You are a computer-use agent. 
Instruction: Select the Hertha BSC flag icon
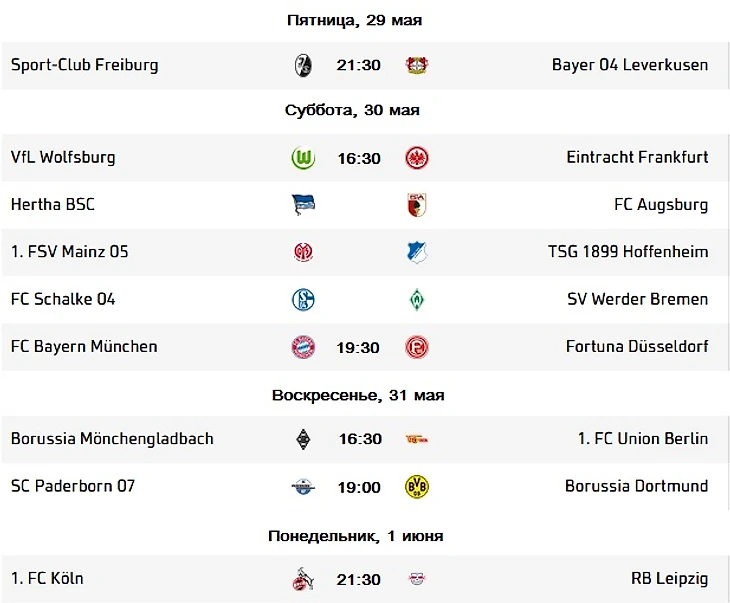tap(303, 205)
